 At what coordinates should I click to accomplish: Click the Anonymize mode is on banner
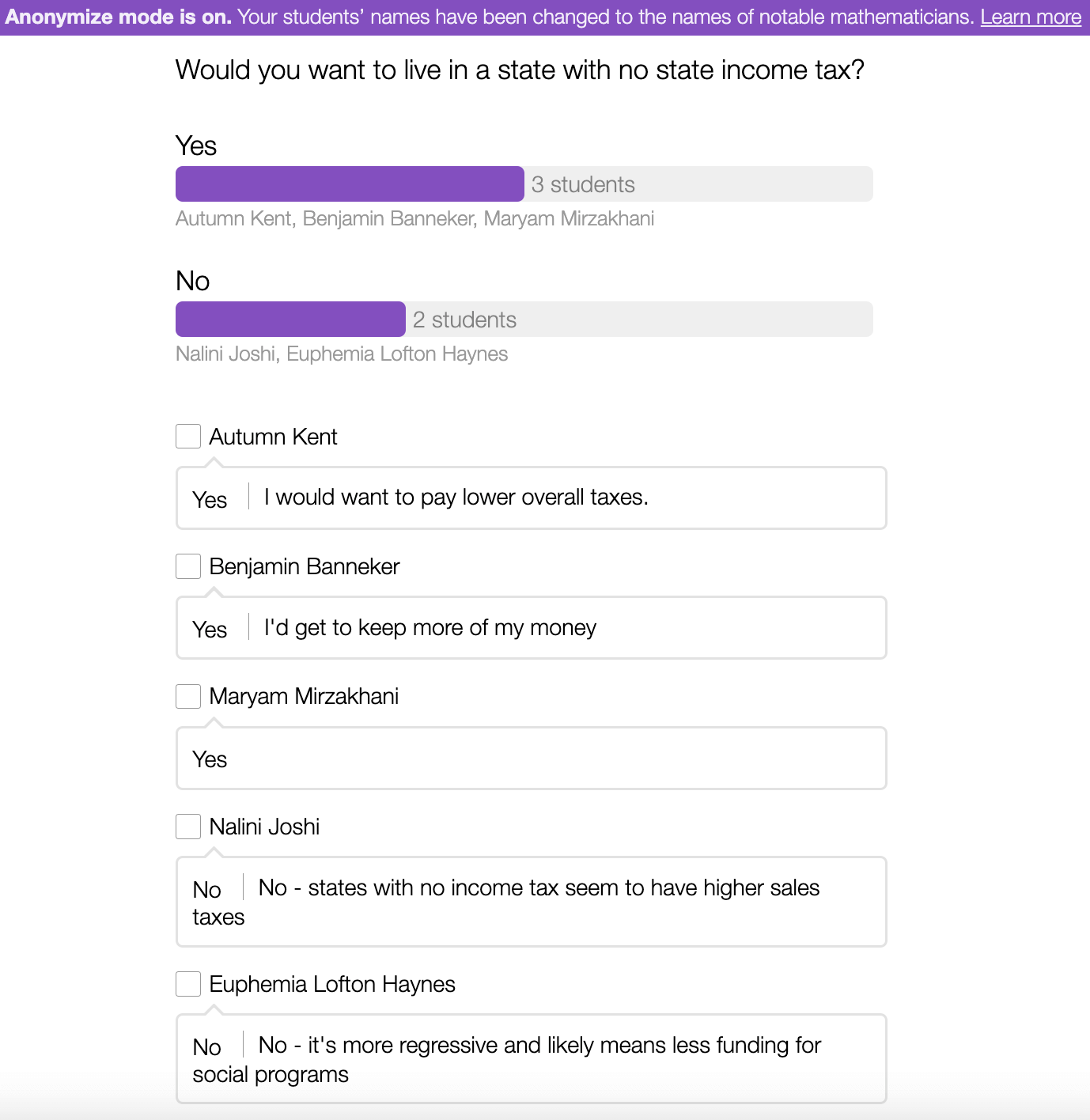545,17
